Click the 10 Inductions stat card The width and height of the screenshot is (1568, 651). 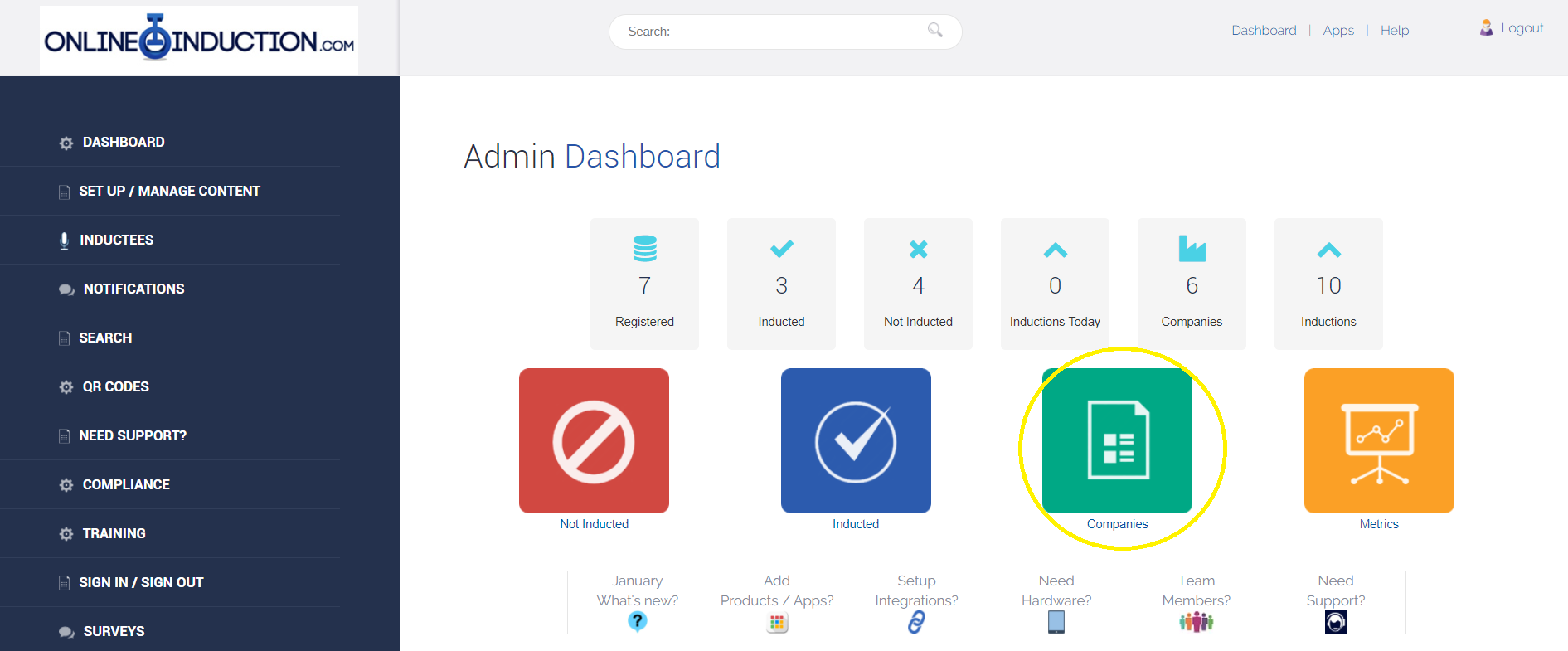pyautogui.click(x=1328, y=284)
